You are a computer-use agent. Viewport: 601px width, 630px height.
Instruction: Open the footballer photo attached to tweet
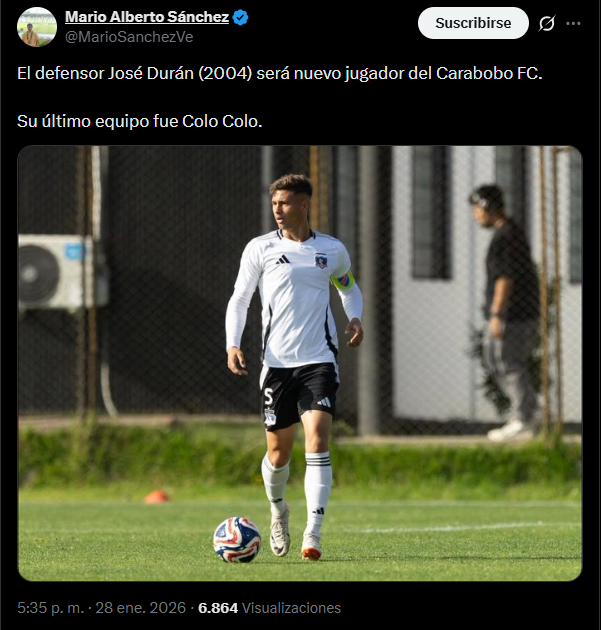tap(300, 363)
